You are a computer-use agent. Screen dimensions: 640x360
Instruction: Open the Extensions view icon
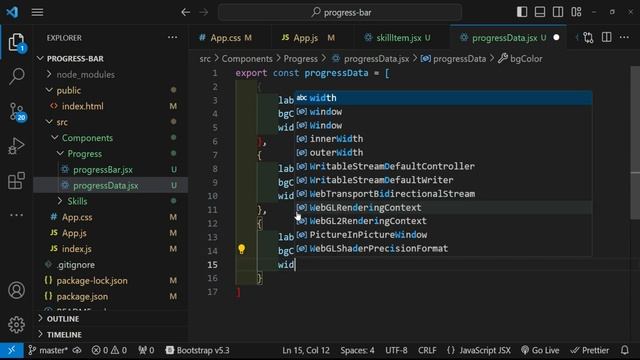16,180
